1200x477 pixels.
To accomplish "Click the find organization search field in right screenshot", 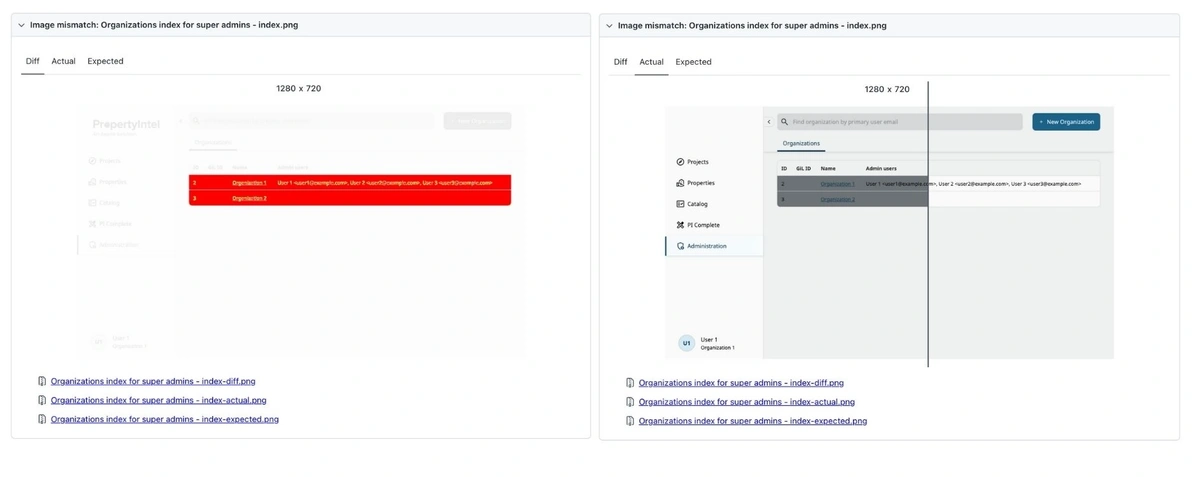I will [900, 122].
